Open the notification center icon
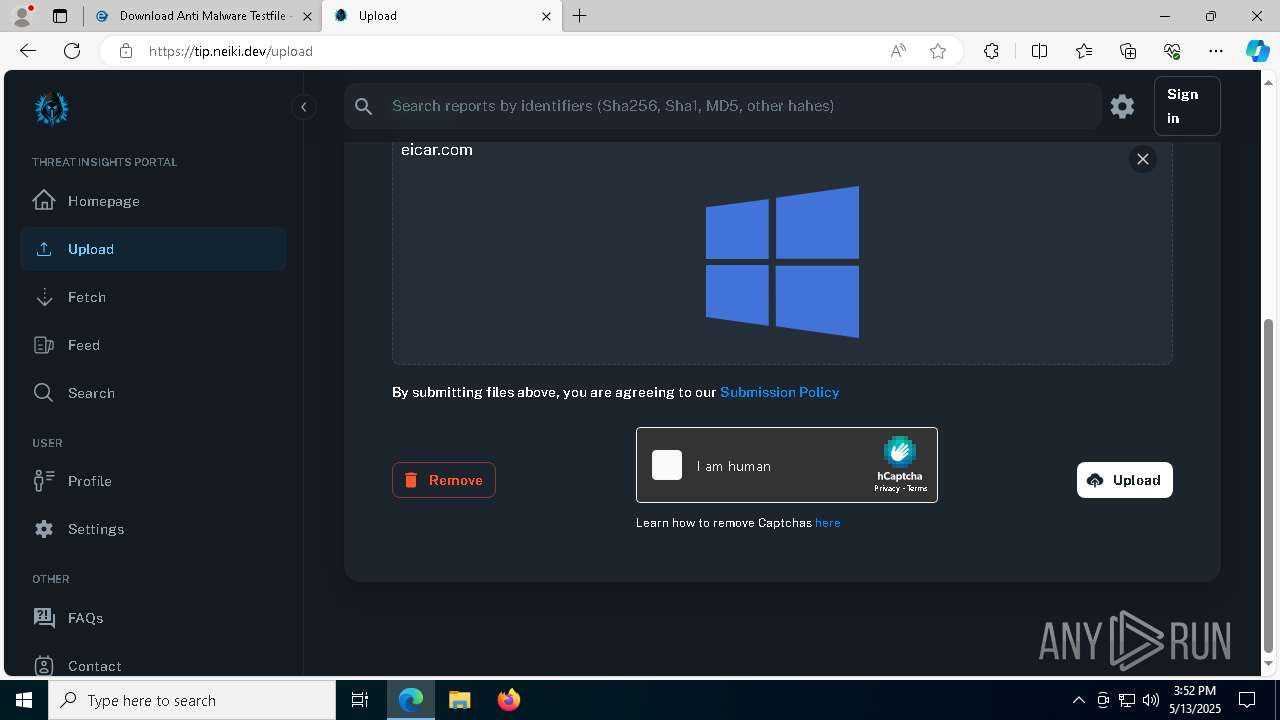Image resolution: width=1280 pixels, height=720 pixels. [x=1247, y=700]
